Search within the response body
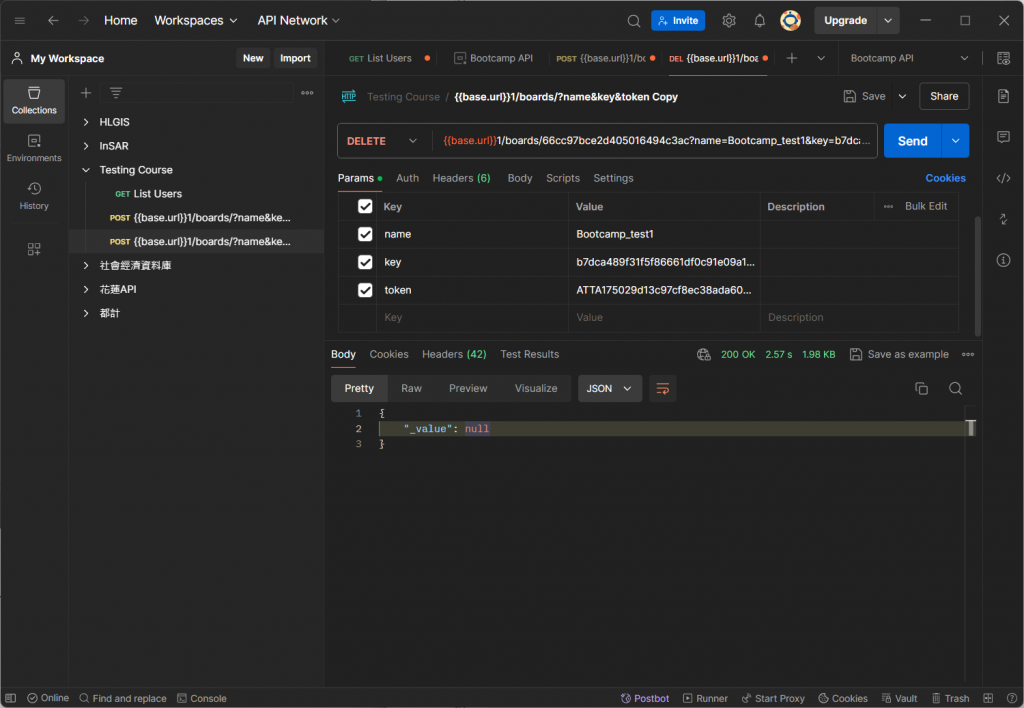The image size is (1024, 708). click(955, 389)
